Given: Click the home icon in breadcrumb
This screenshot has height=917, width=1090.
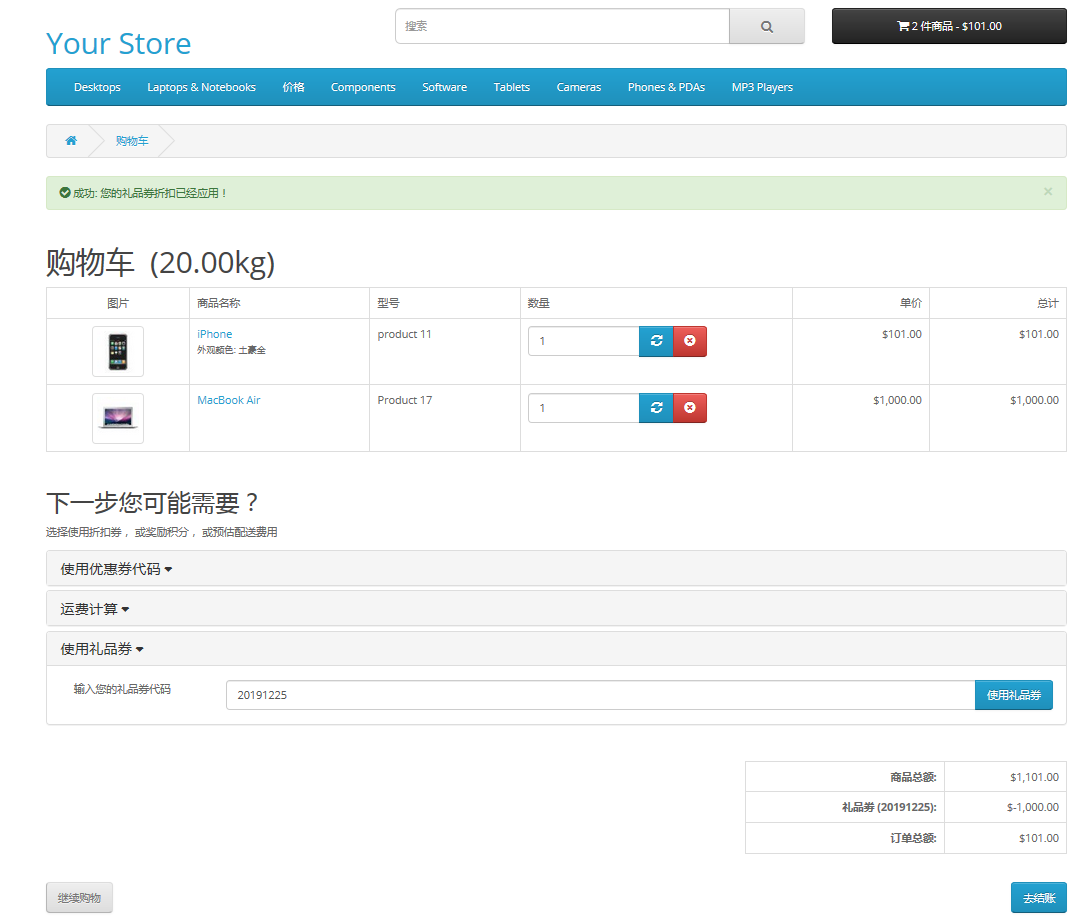Looking at the screenshot, I should (x=71, y=140).
